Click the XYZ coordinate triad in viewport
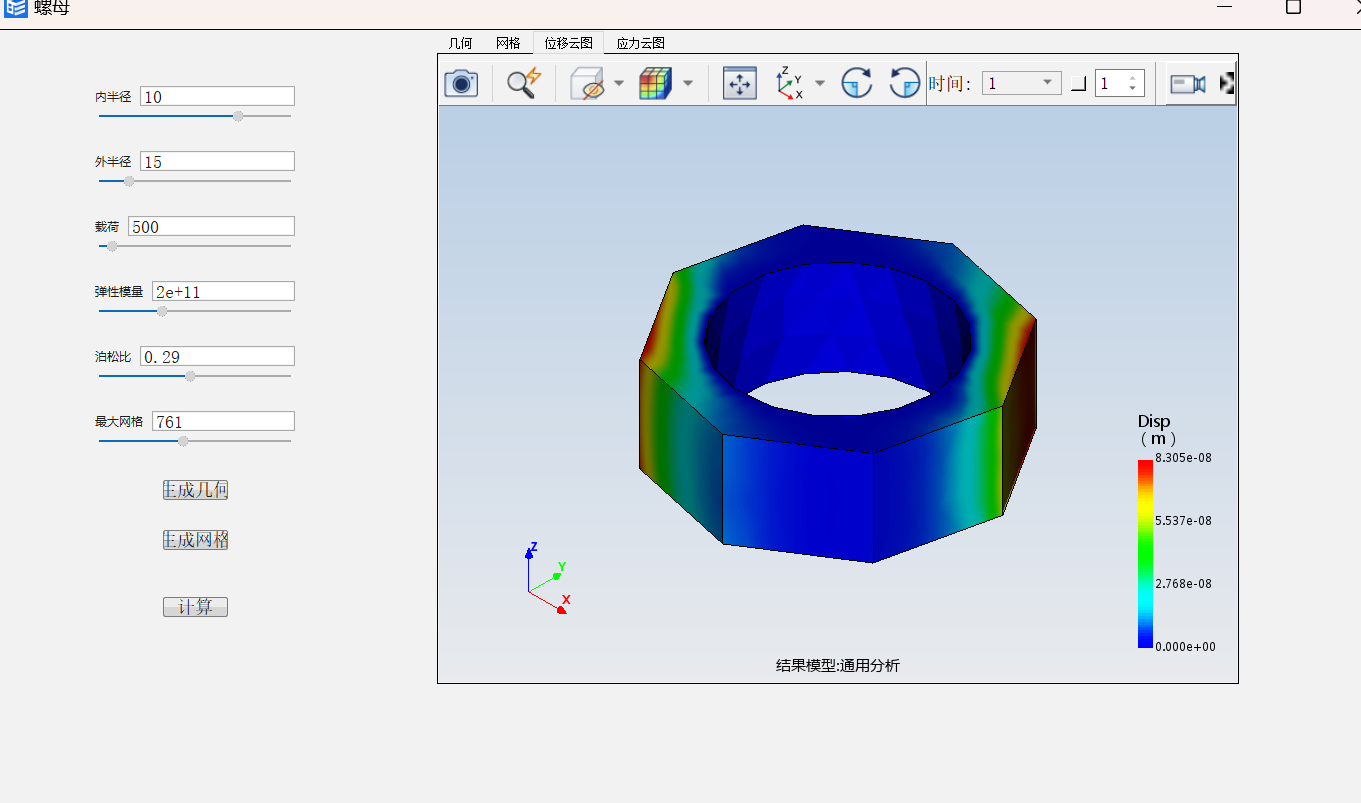 click(x=547, y=578)
